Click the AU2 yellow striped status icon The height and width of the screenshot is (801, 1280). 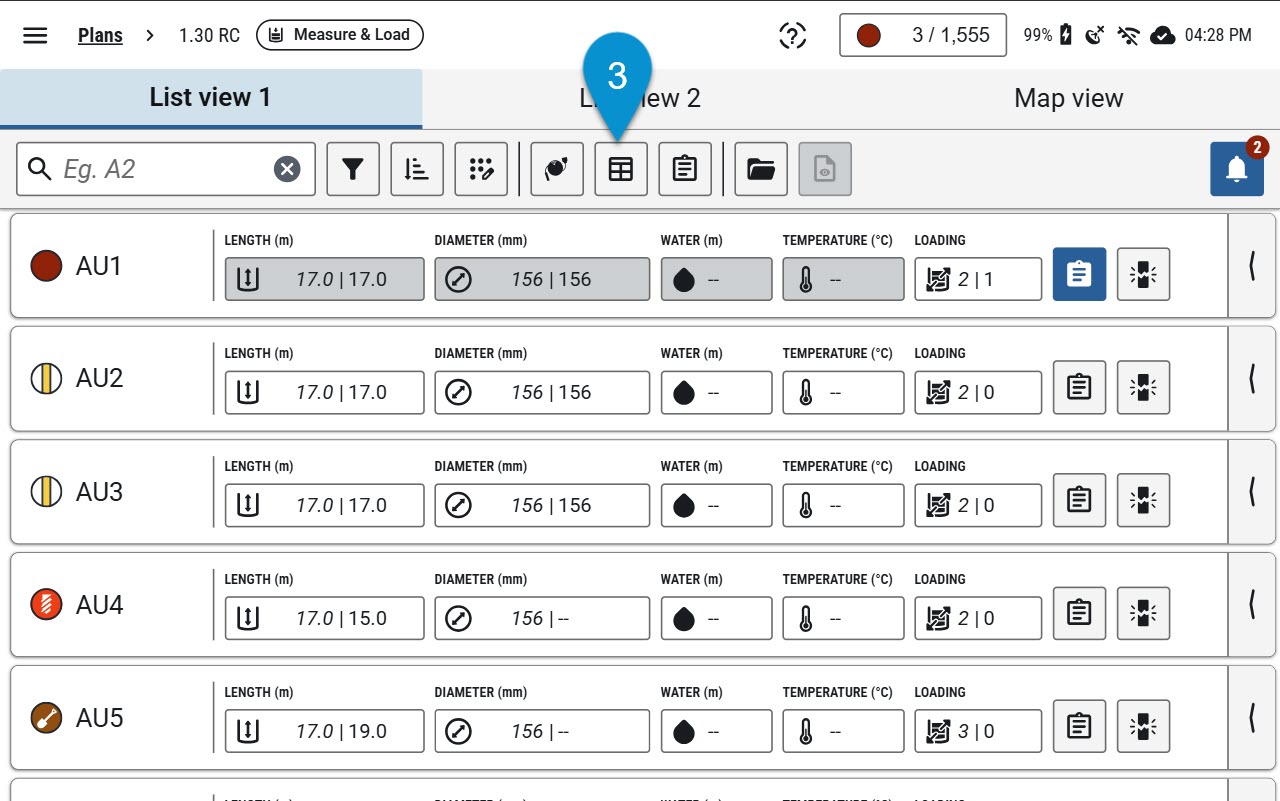coord(47,379)
